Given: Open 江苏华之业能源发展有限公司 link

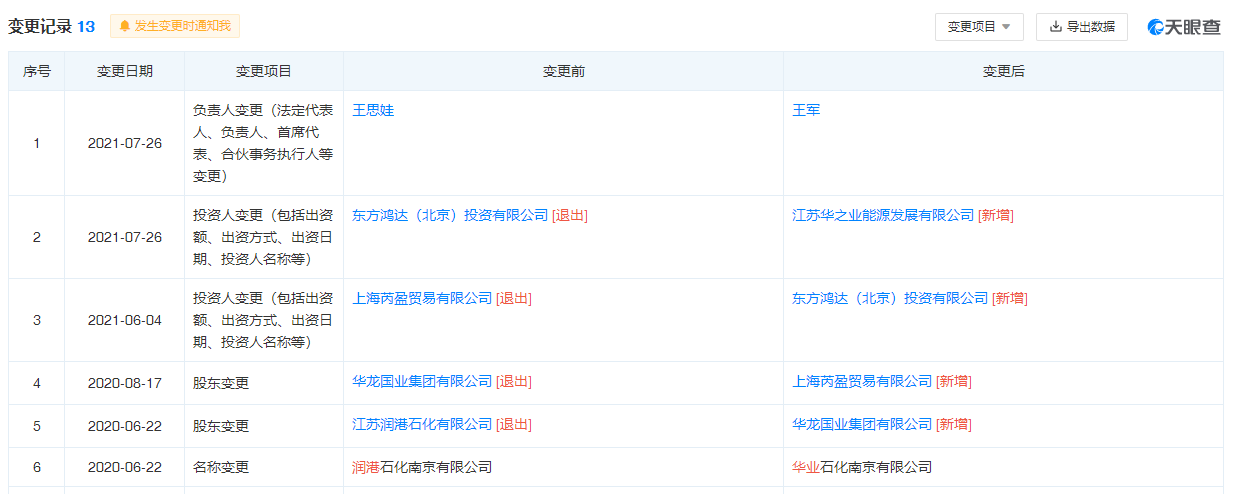Looking at the screenshot, I should click(x=883, y=215).
